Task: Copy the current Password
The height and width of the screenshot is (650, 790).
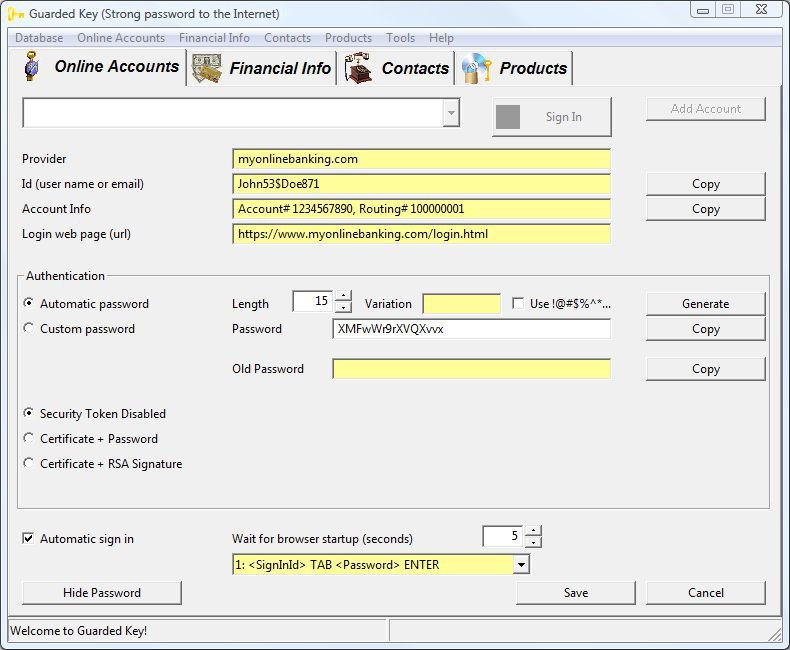Action: tap(705, 329)
